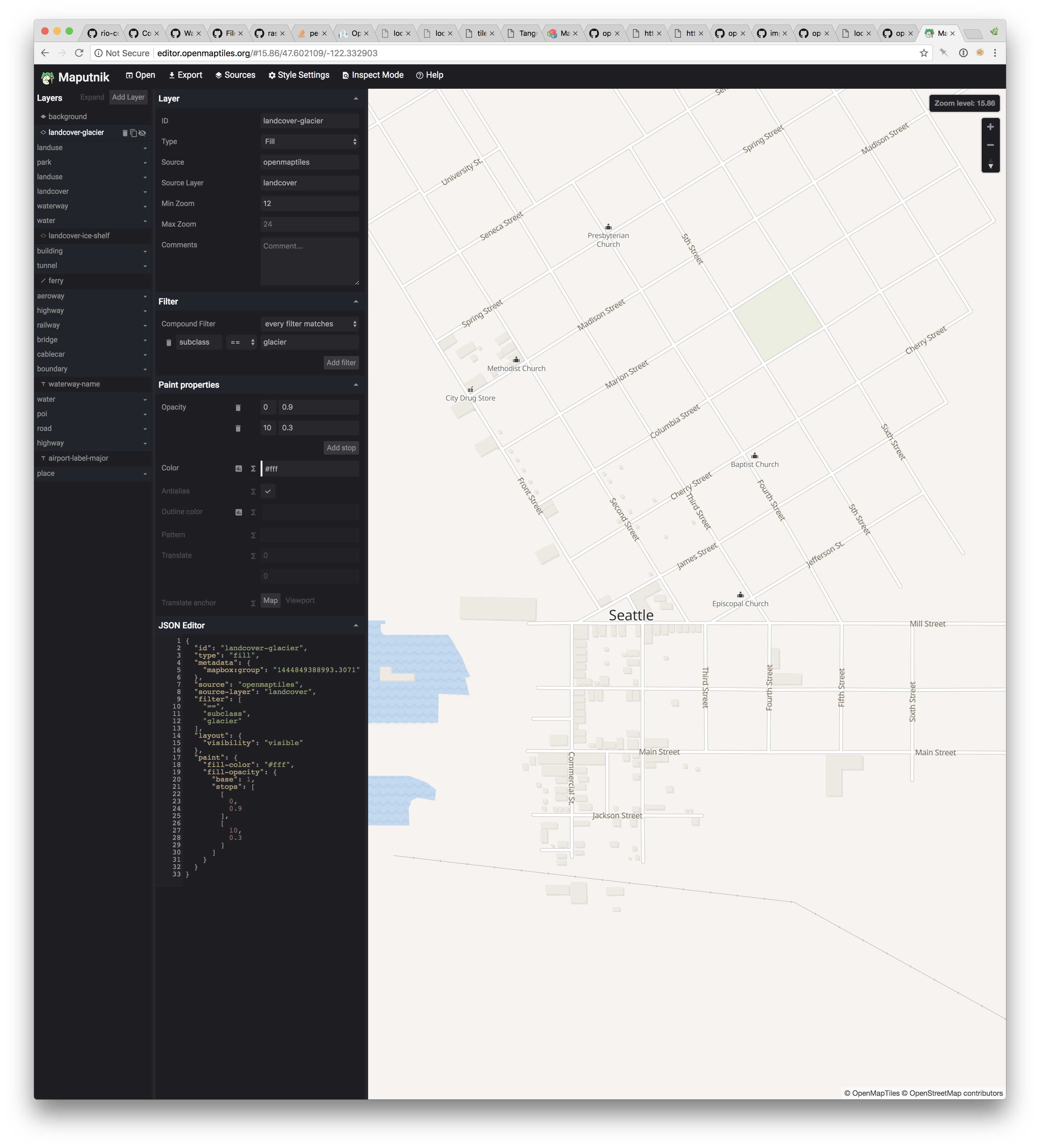Enter Inspect Mode from the top bar
The height and width of the screenshot is (1148, 1040).
coord(373,74)
